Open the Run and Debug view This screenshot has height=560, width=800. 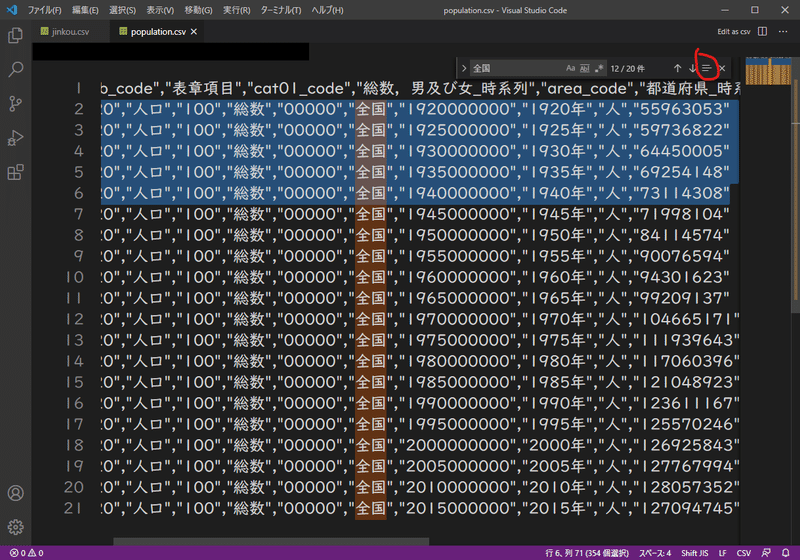click(x=15, y=138)
